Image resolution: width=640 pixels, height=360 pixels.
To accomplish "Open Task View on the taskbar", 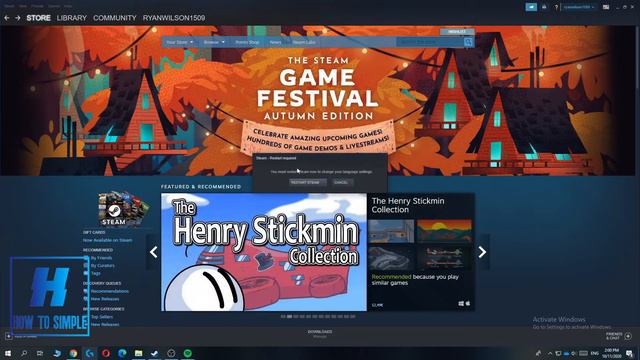I will point(40,353).
